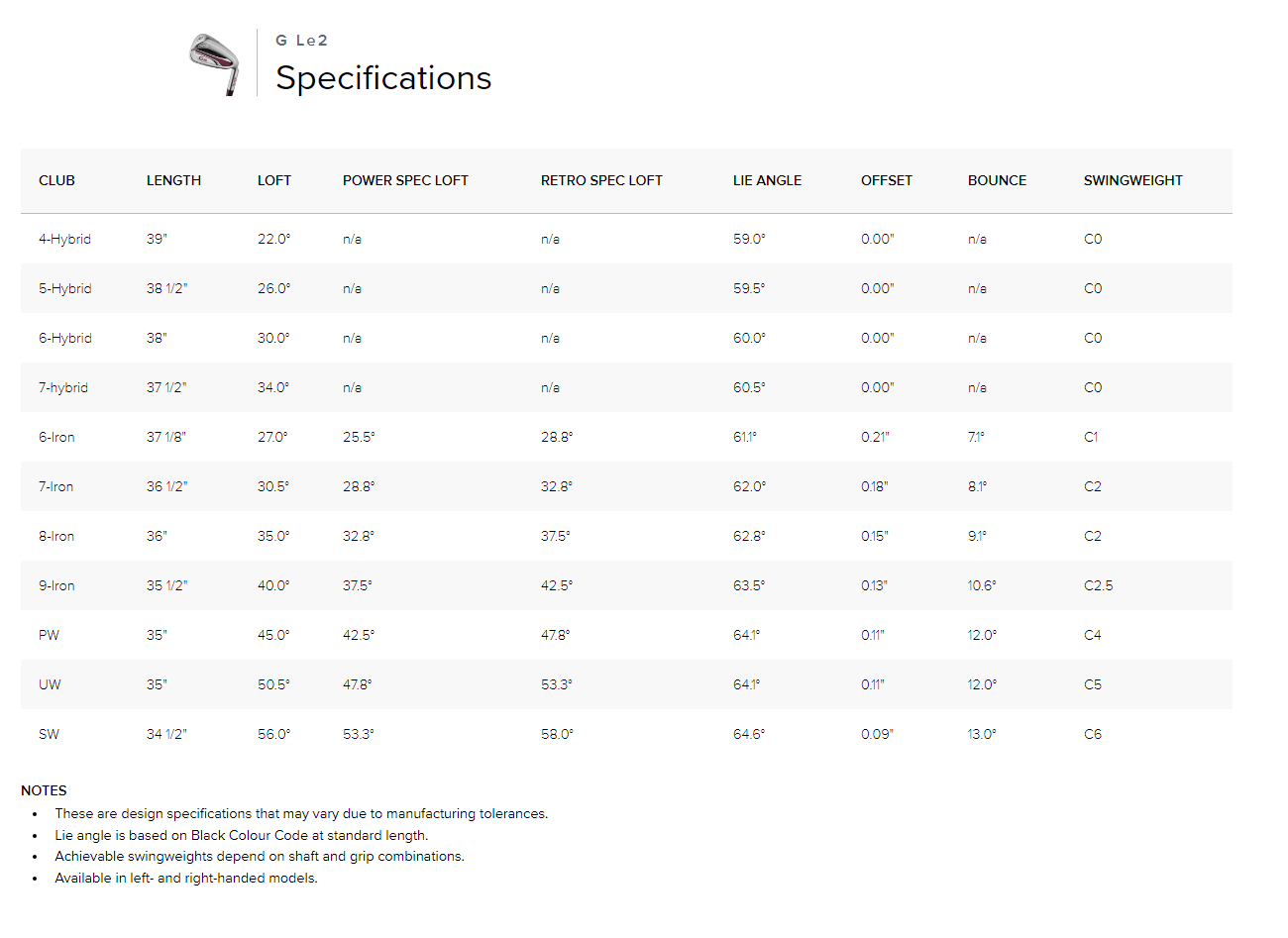Click the G Le2 product name label
The image size is (1288, 938).
click(x=301, y=41)
